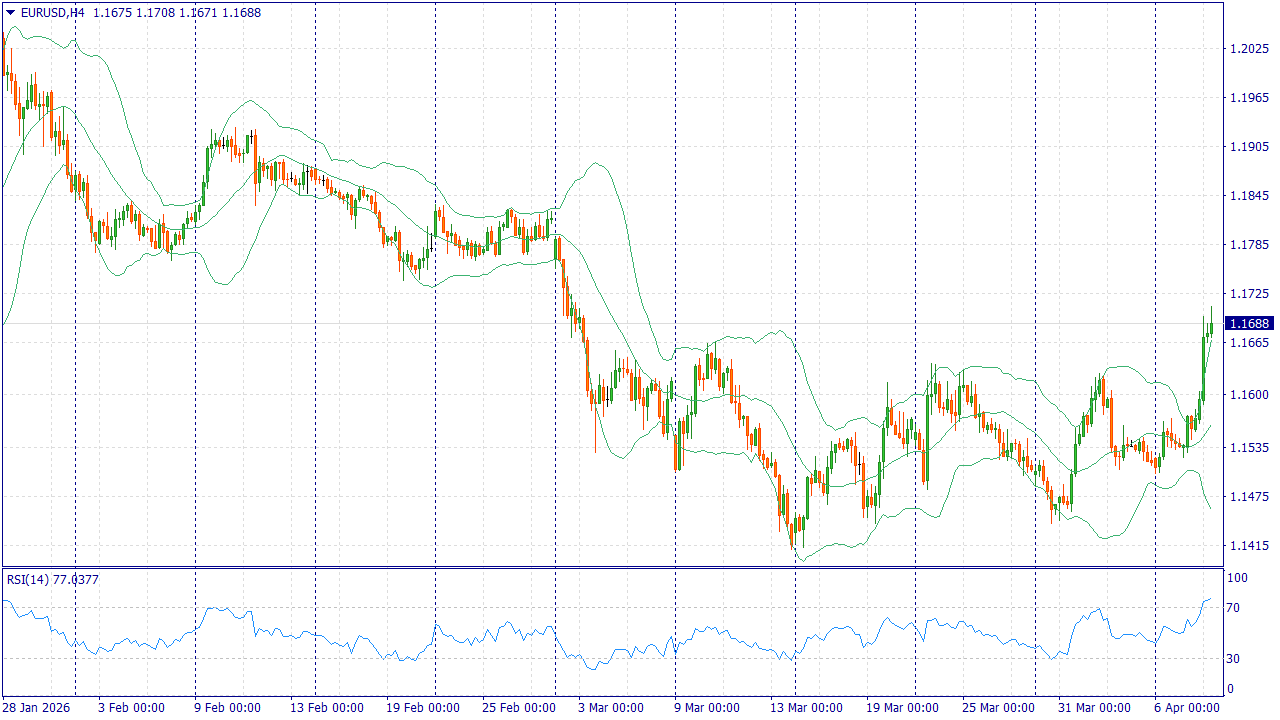Select the 28 Jan 2026 date label
This screenshot has width=1280, height=720.
tap(39, 708)
